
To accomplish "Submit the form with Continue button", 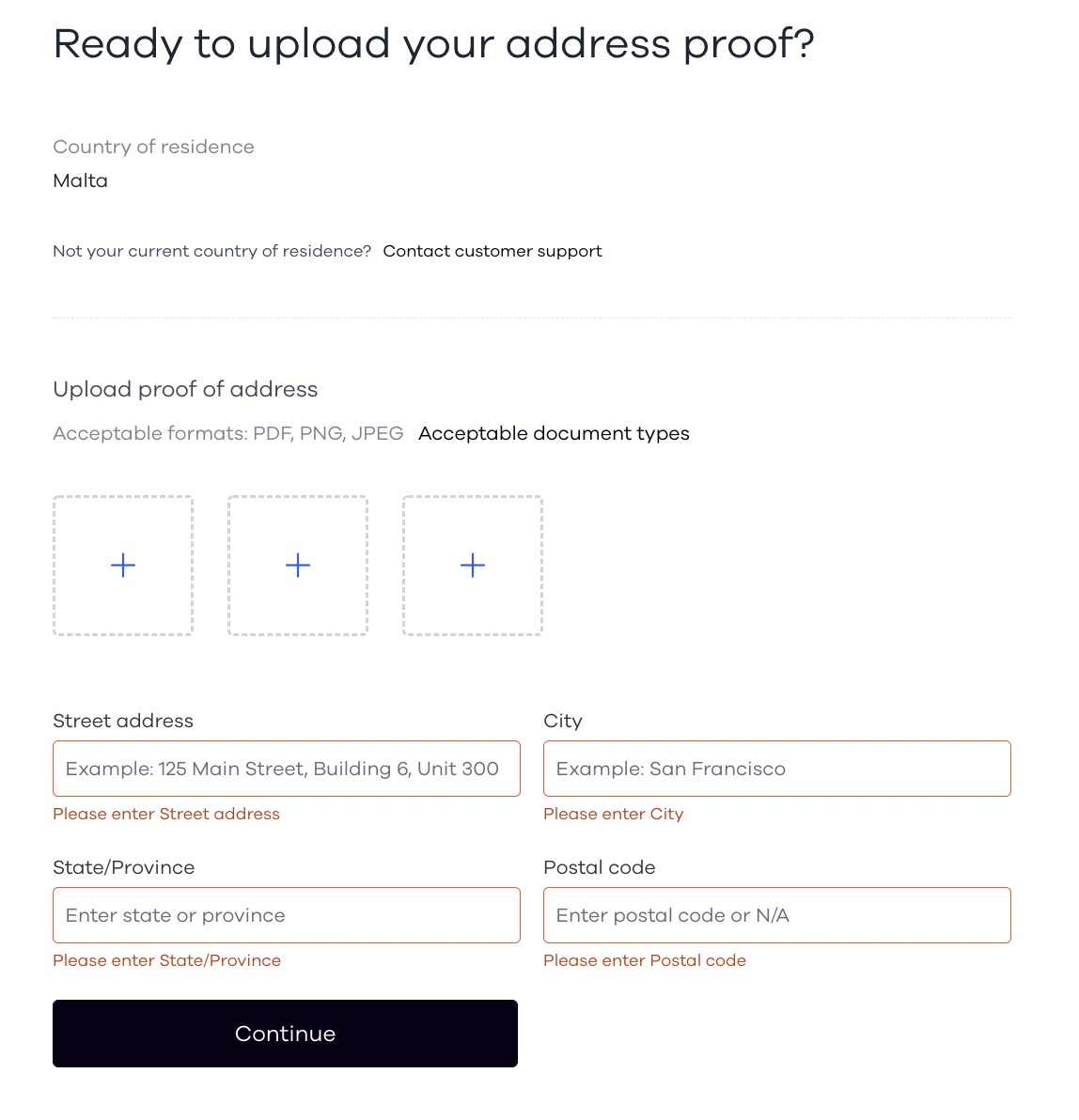I will point(285,1034).
